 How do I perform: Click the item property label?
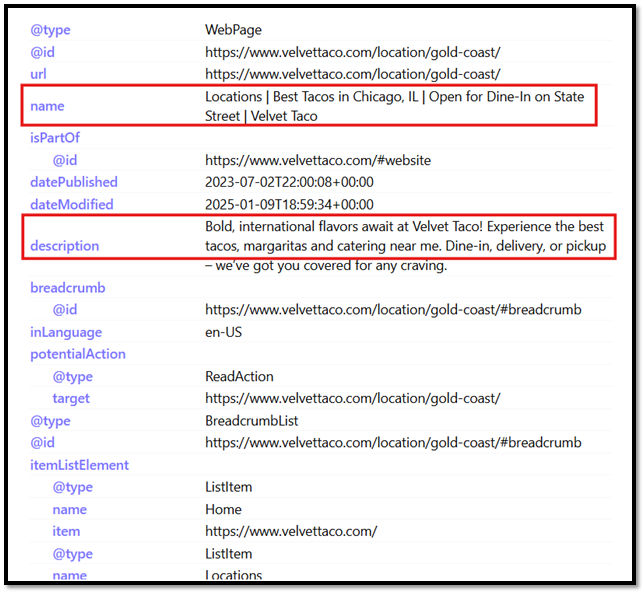pyautogui.click(x=66, y=531)
